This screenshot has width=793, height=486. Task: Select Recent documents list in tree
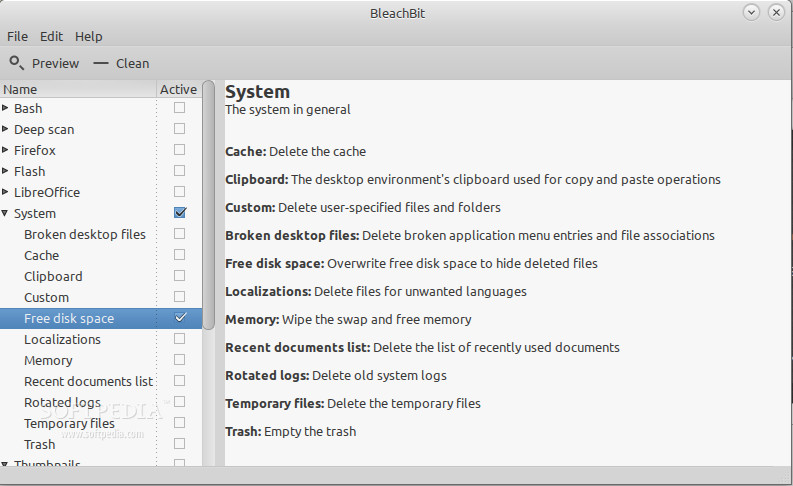point(88,381)
